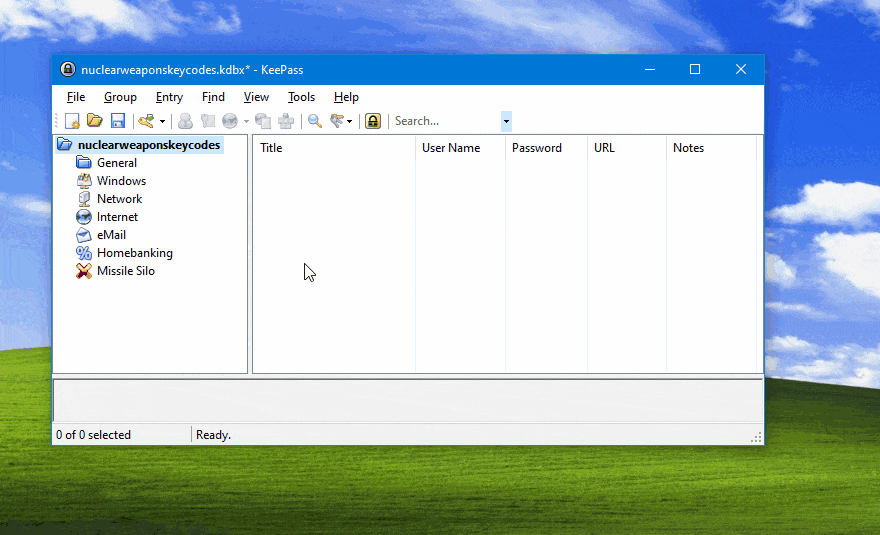Save the database using the floppy disk icon

tap(117, 121)
